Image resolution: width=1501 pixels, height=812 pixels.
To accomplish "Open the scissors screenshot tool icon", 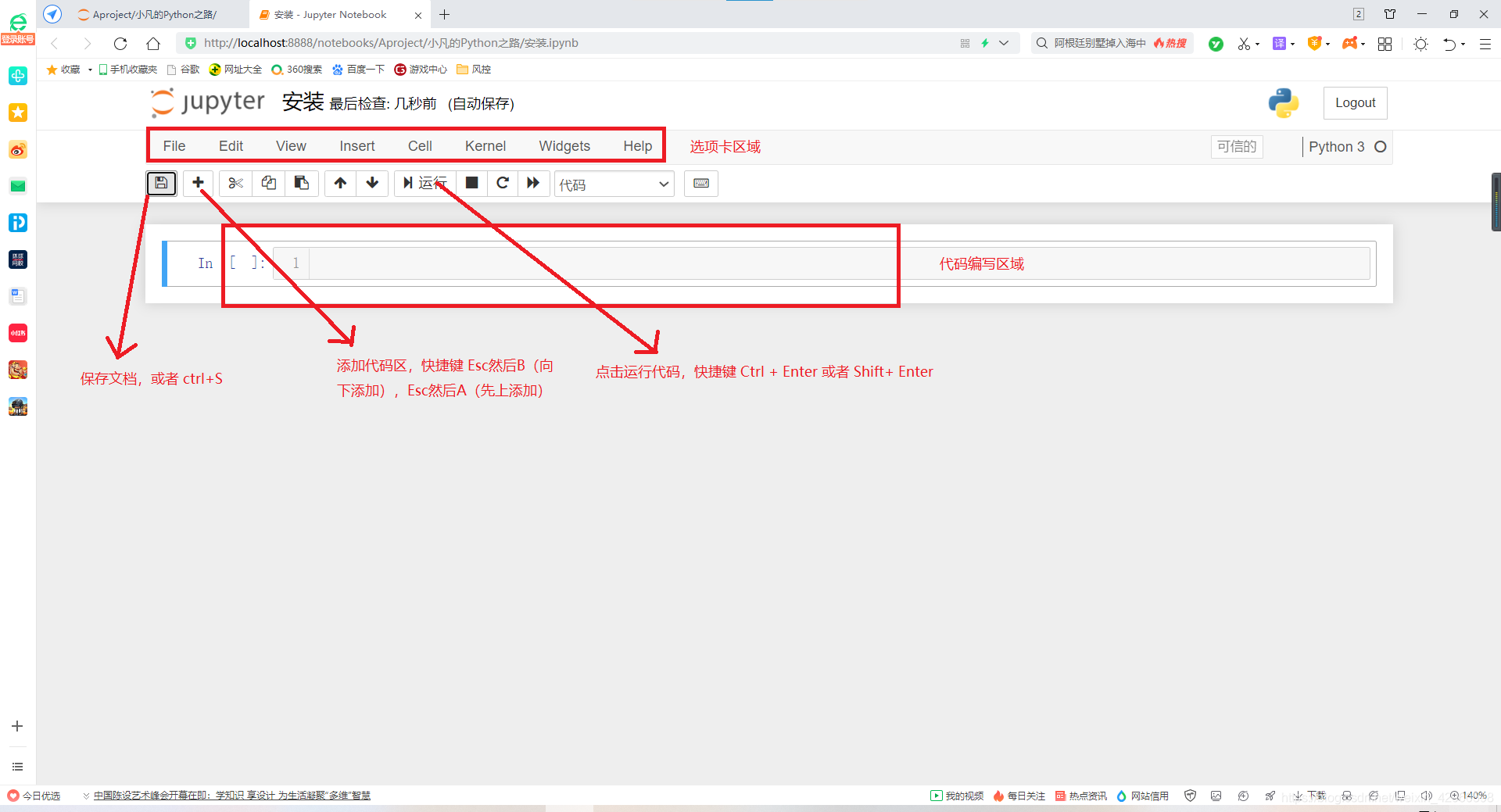I will pyautogui.click(x=1244, y=44).
